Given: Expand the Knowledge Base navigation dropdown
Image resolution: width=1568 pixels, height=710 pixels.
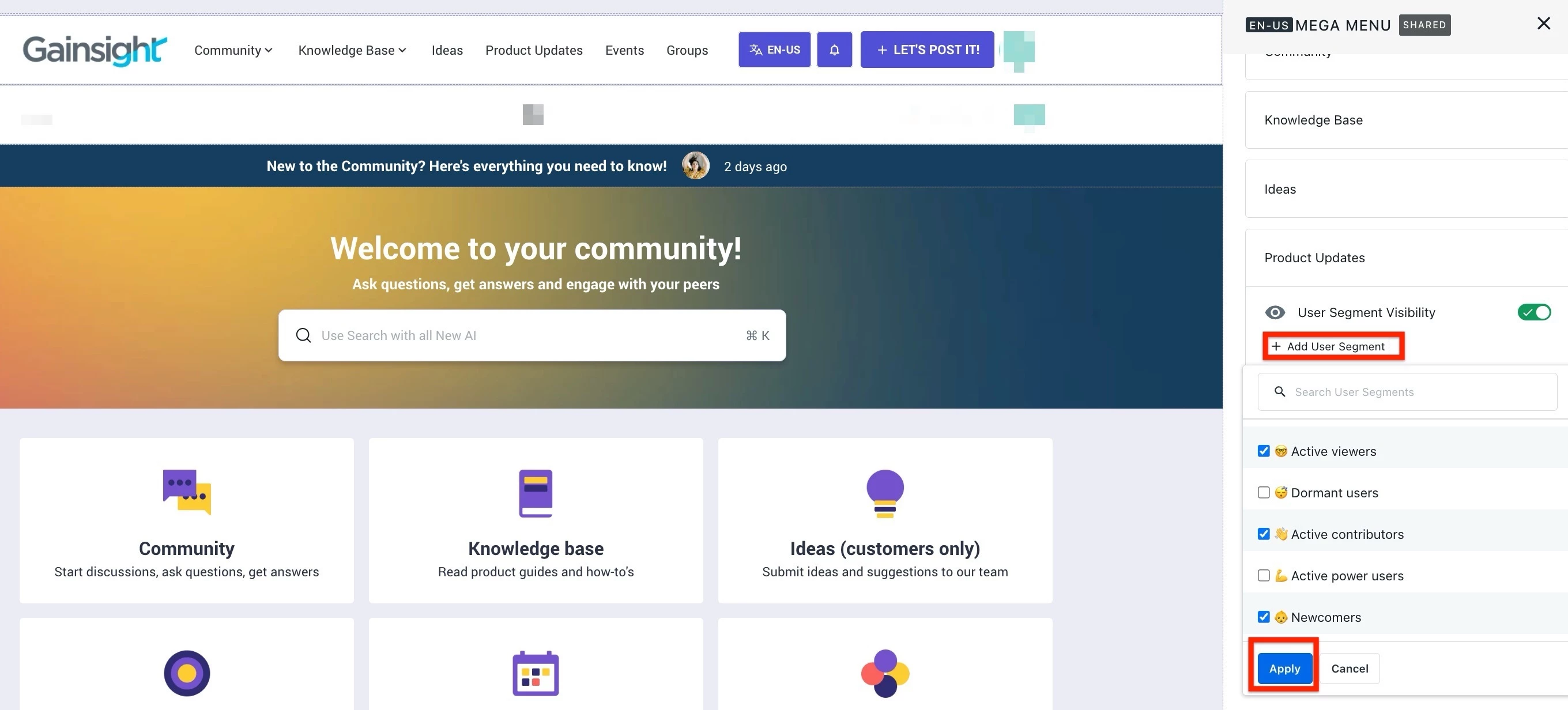Looking at the screenshot, I should pyautogui.click(x=352, y=50).
